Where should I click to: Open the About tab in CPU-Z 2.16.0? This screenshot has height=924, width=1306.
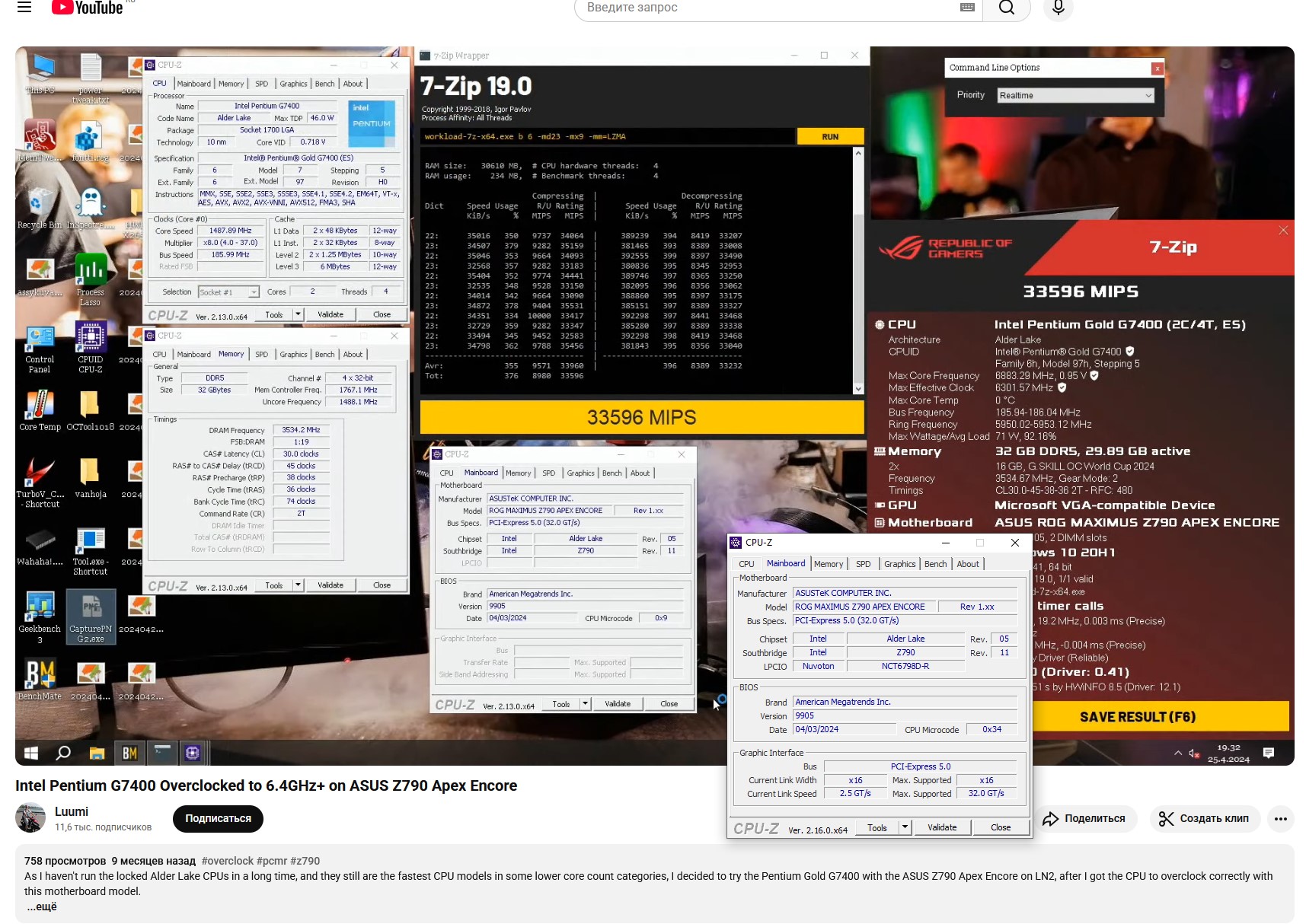click(968, 564)
